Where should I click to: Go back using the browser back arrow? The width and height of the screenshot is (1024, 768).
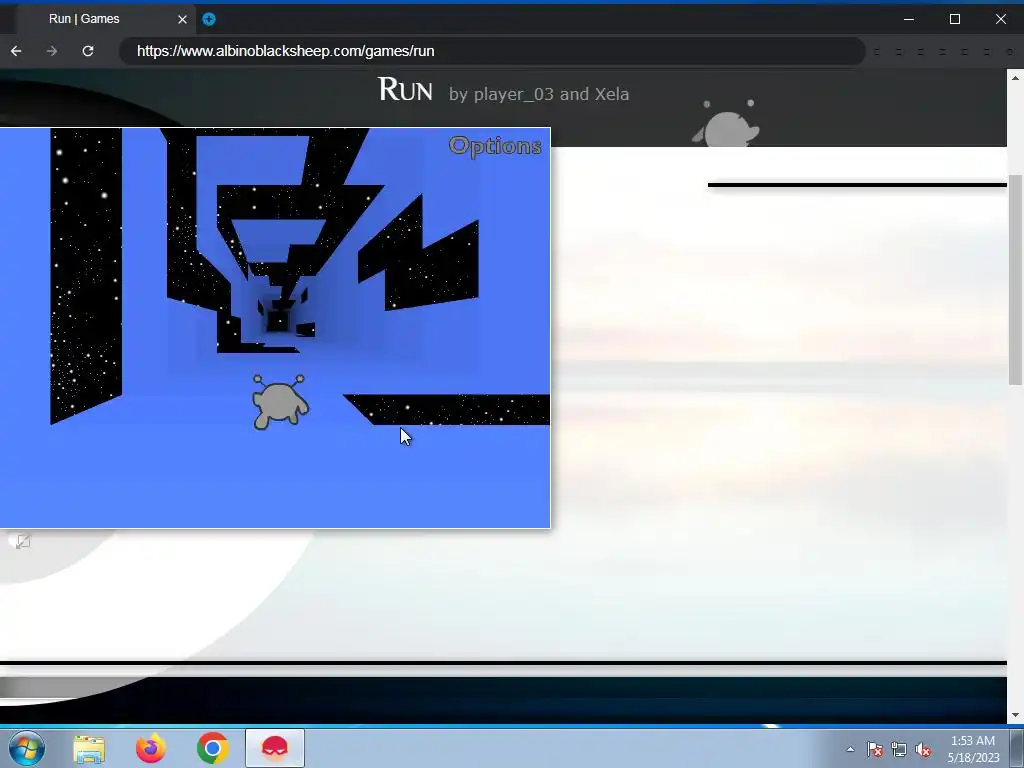tap(16, 51)
